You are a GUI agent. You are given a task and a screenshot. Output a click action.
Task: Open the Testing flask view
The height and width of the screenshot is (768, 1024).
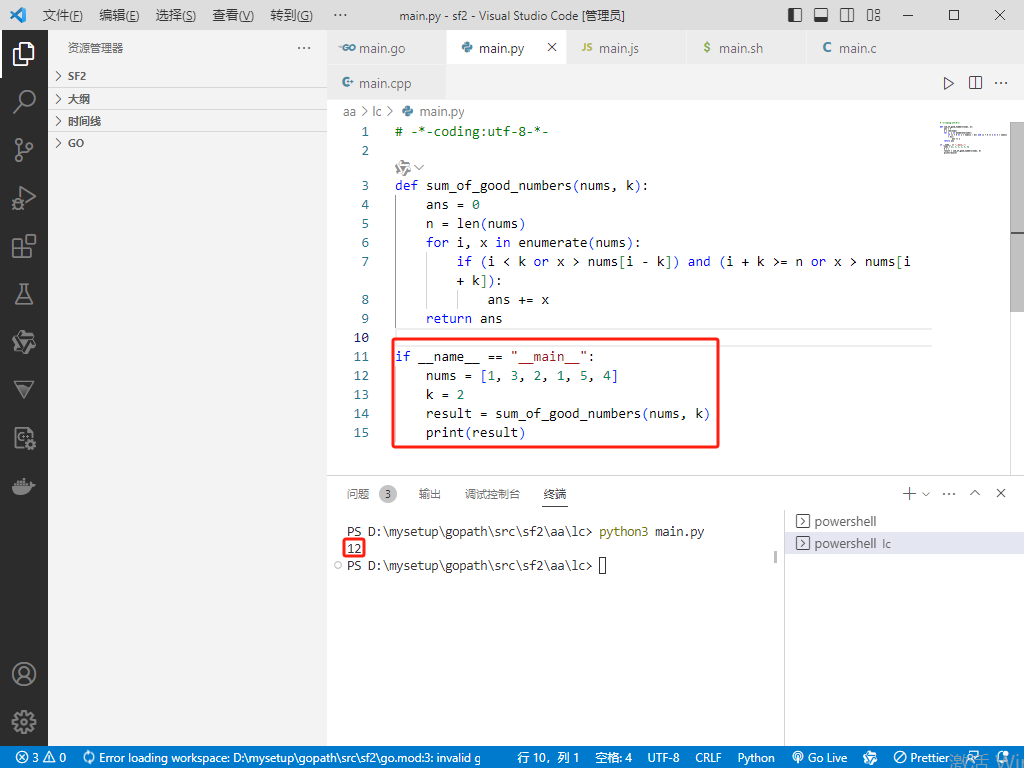coord(24,294)
